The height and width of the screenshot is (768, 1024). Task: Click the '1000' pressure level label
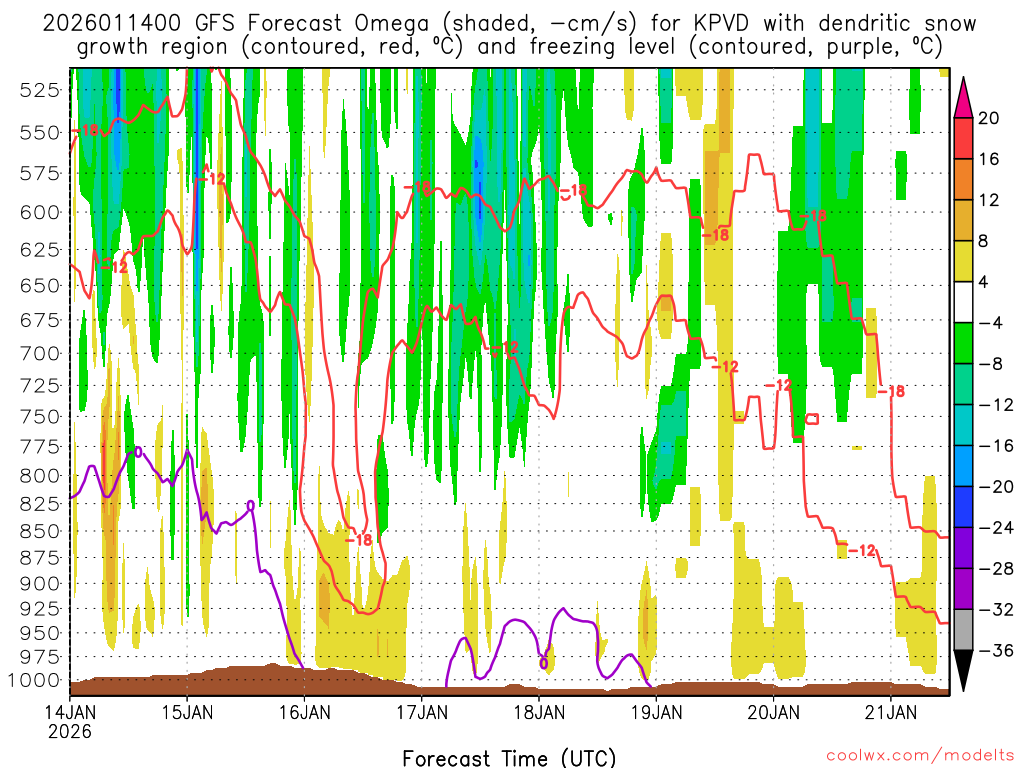click(x=34, y=680)
